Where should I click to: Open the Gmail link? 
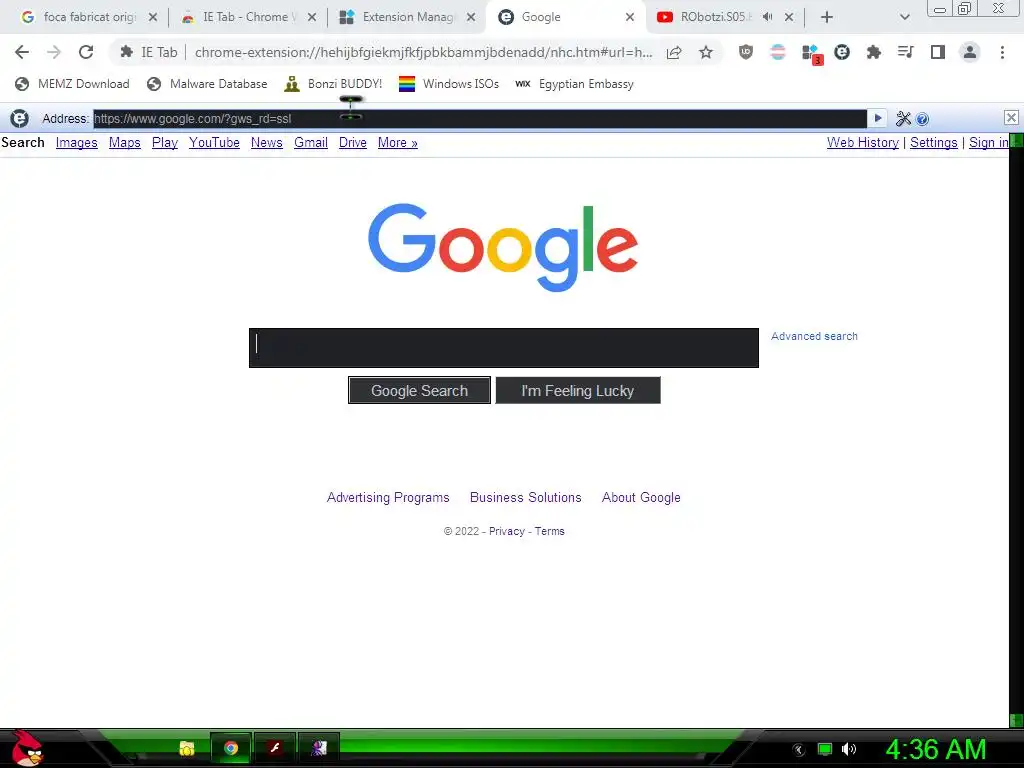click(311, 142)
